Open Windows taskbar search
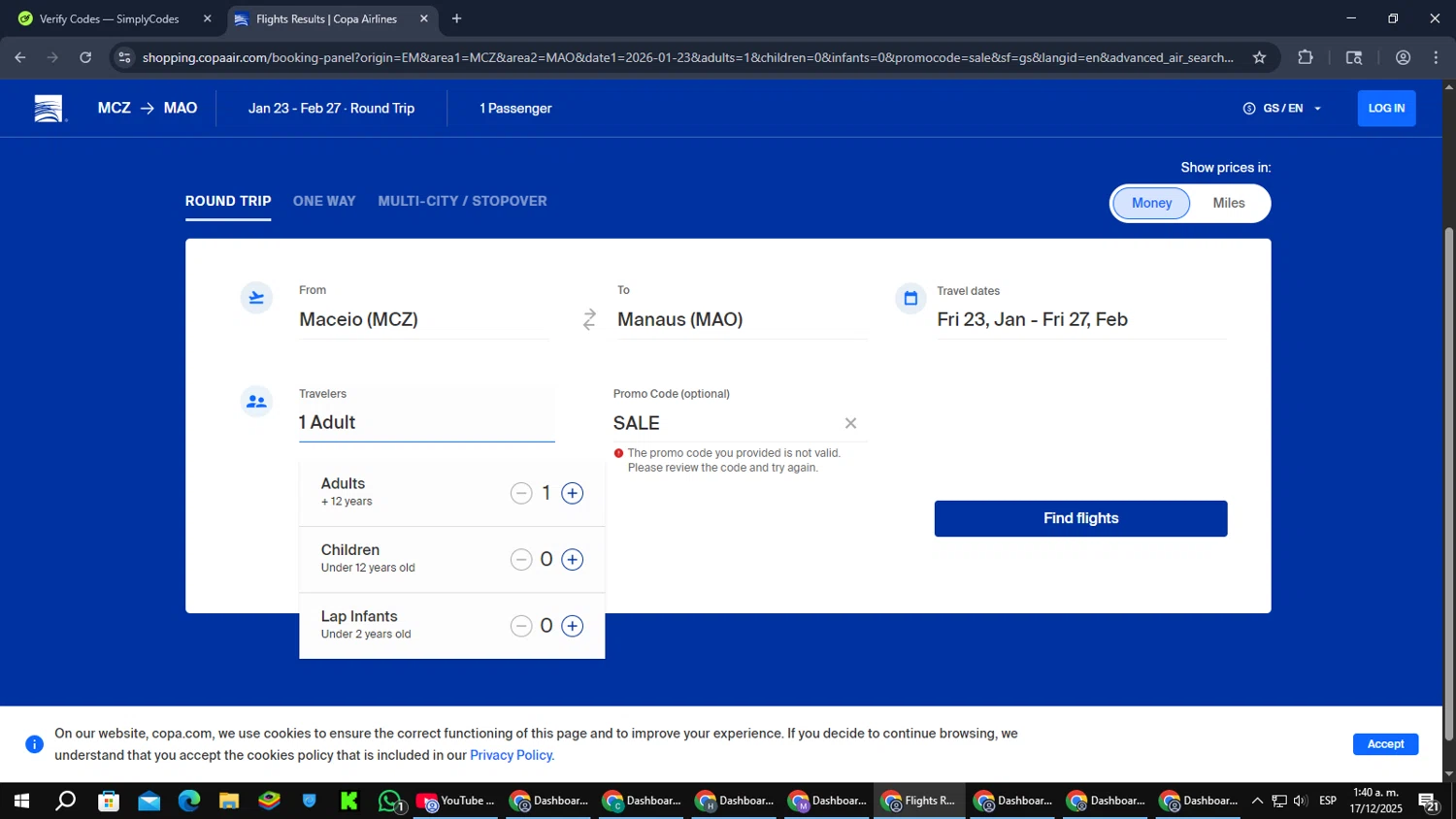Screen dimensions: 1456x819 [65, 801]
